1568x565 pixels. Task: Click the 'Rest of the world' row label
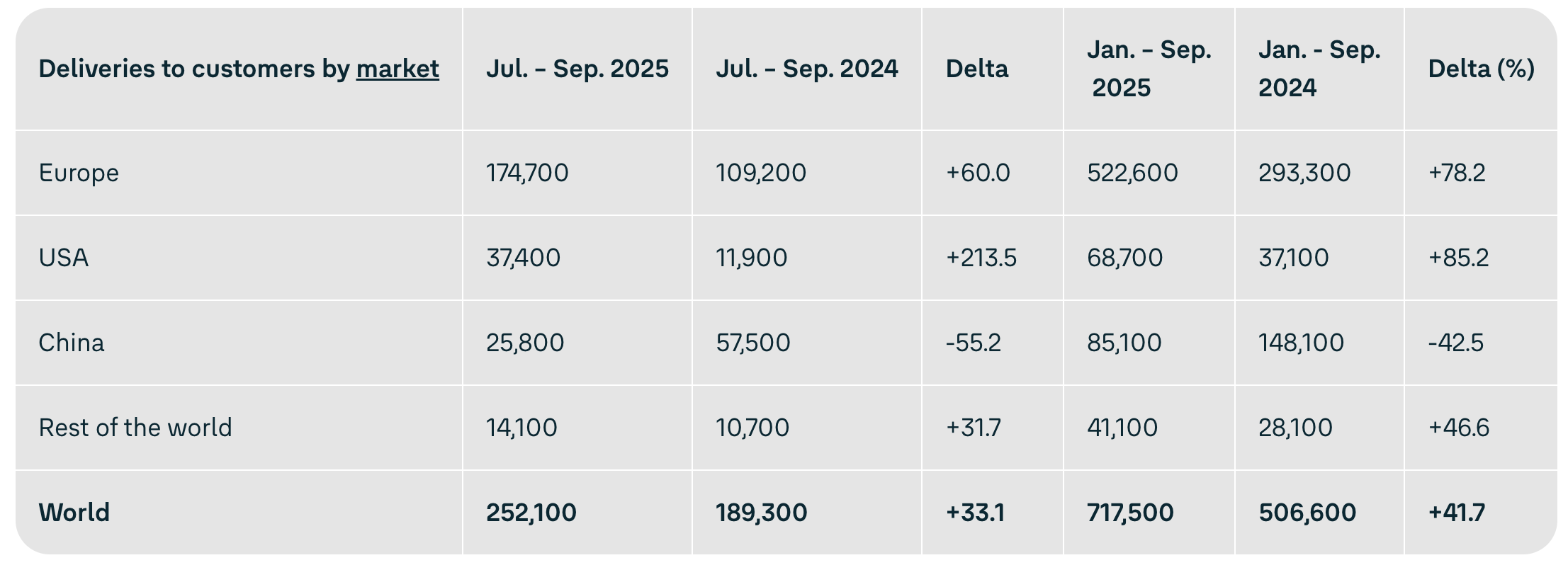tap(135, 428)
